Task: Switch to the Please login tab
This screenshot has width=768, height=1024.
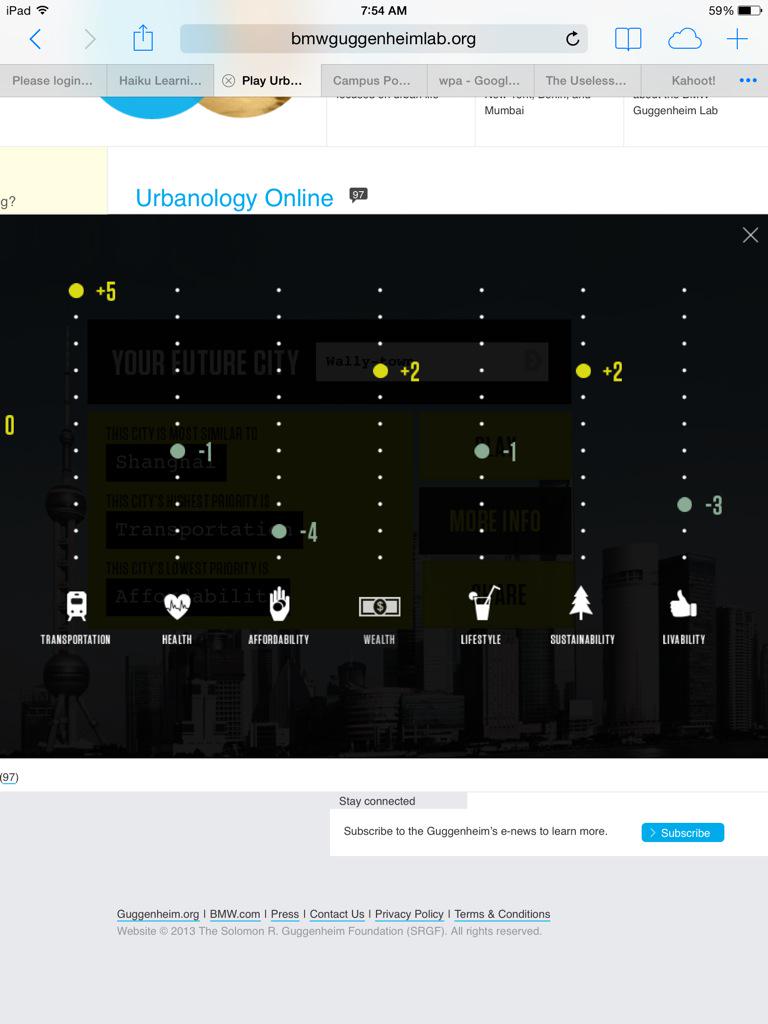Action: tap(53, 80)
